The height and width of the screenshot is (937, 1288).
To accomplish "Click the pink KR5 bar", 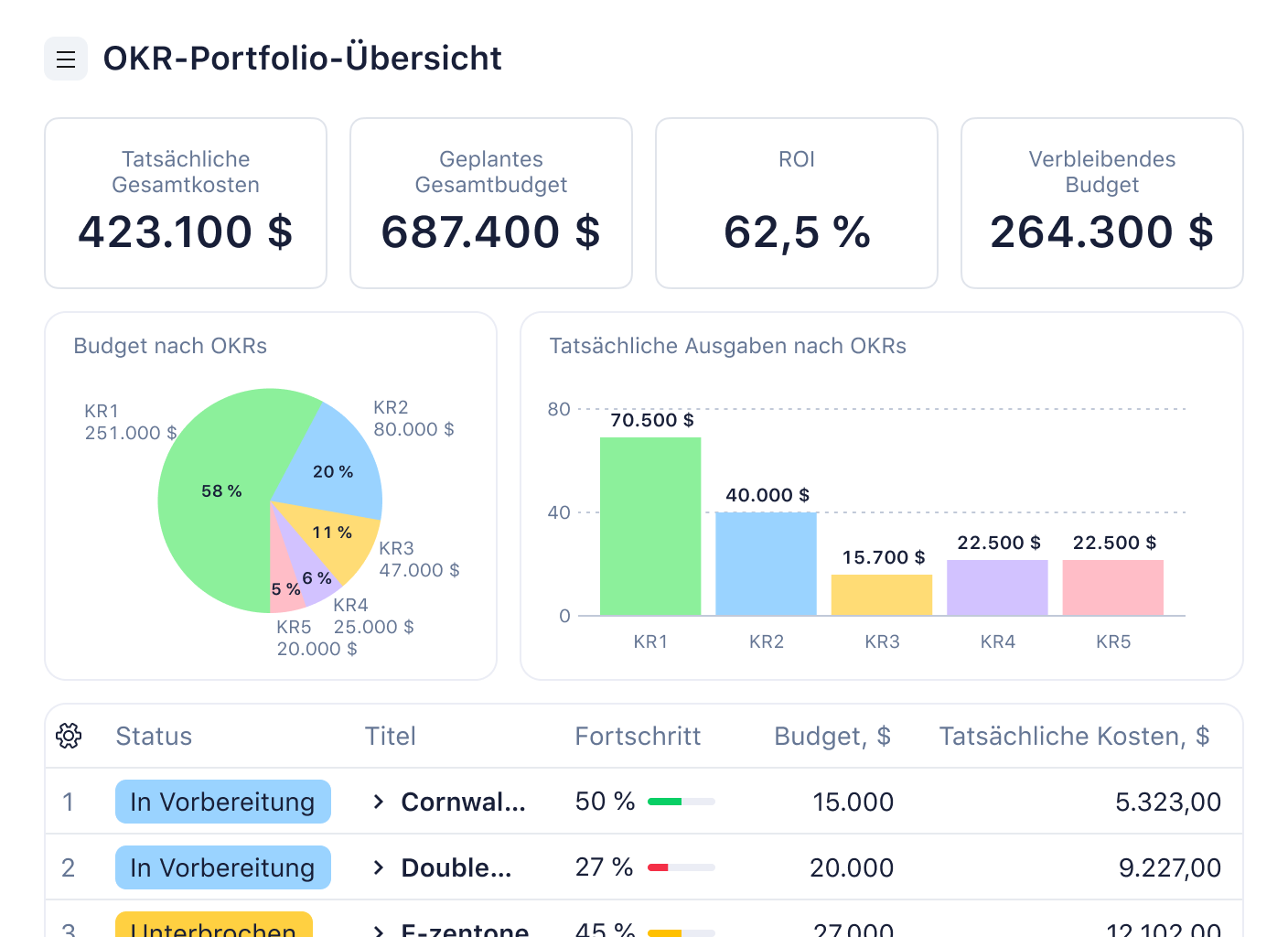I will 1113,587.
